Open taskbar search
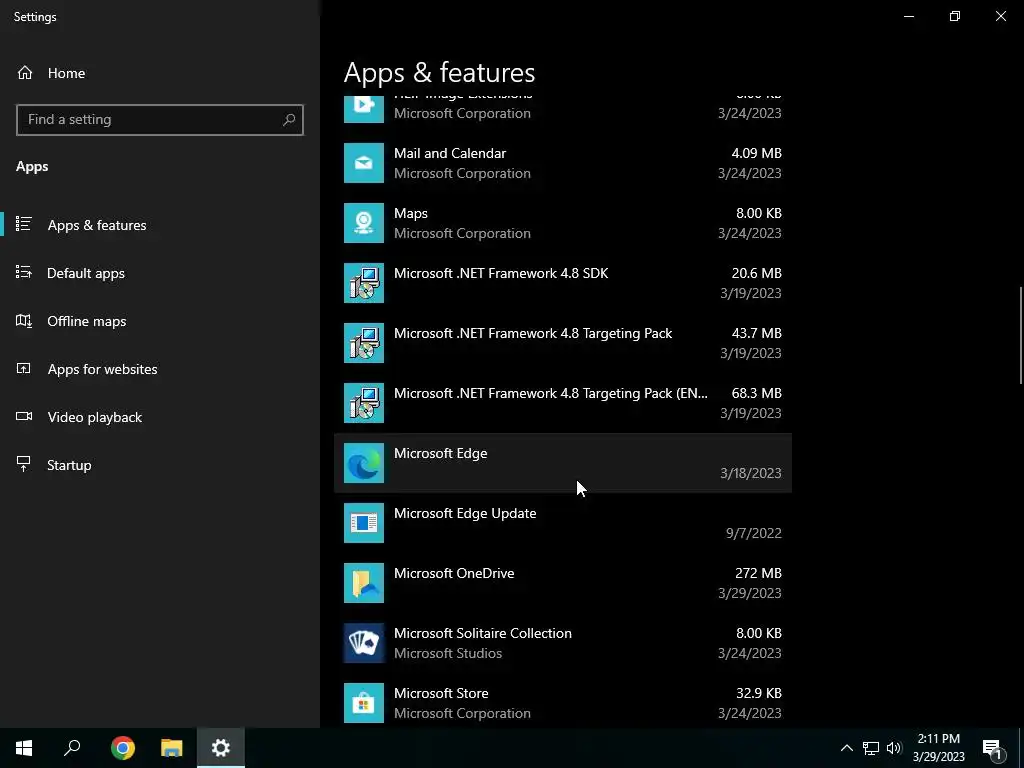Image resolution: width=1024 pixels, height=768 pixels. point(72,748)
